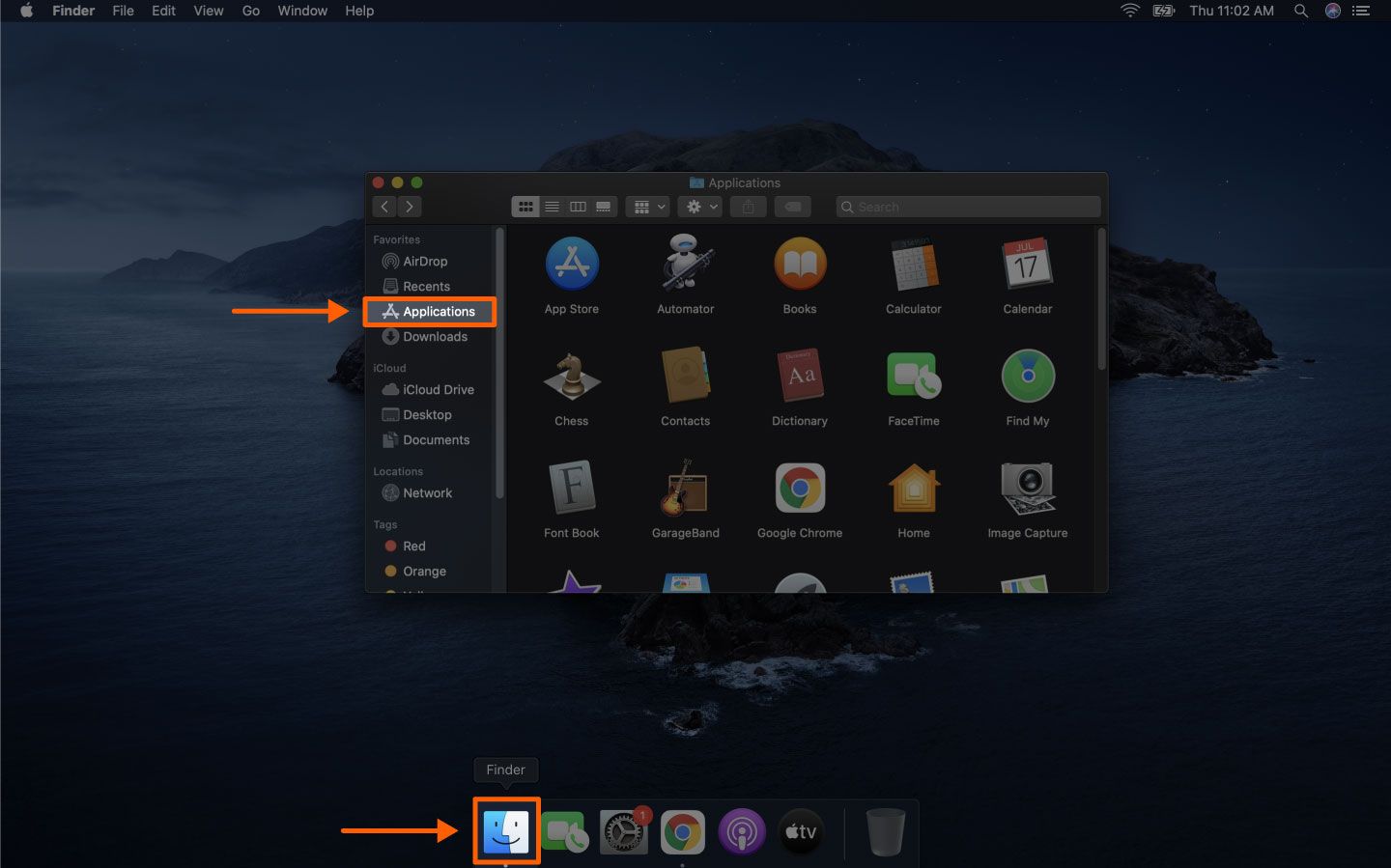Launch Chrome from the Dock

(683, 831)
